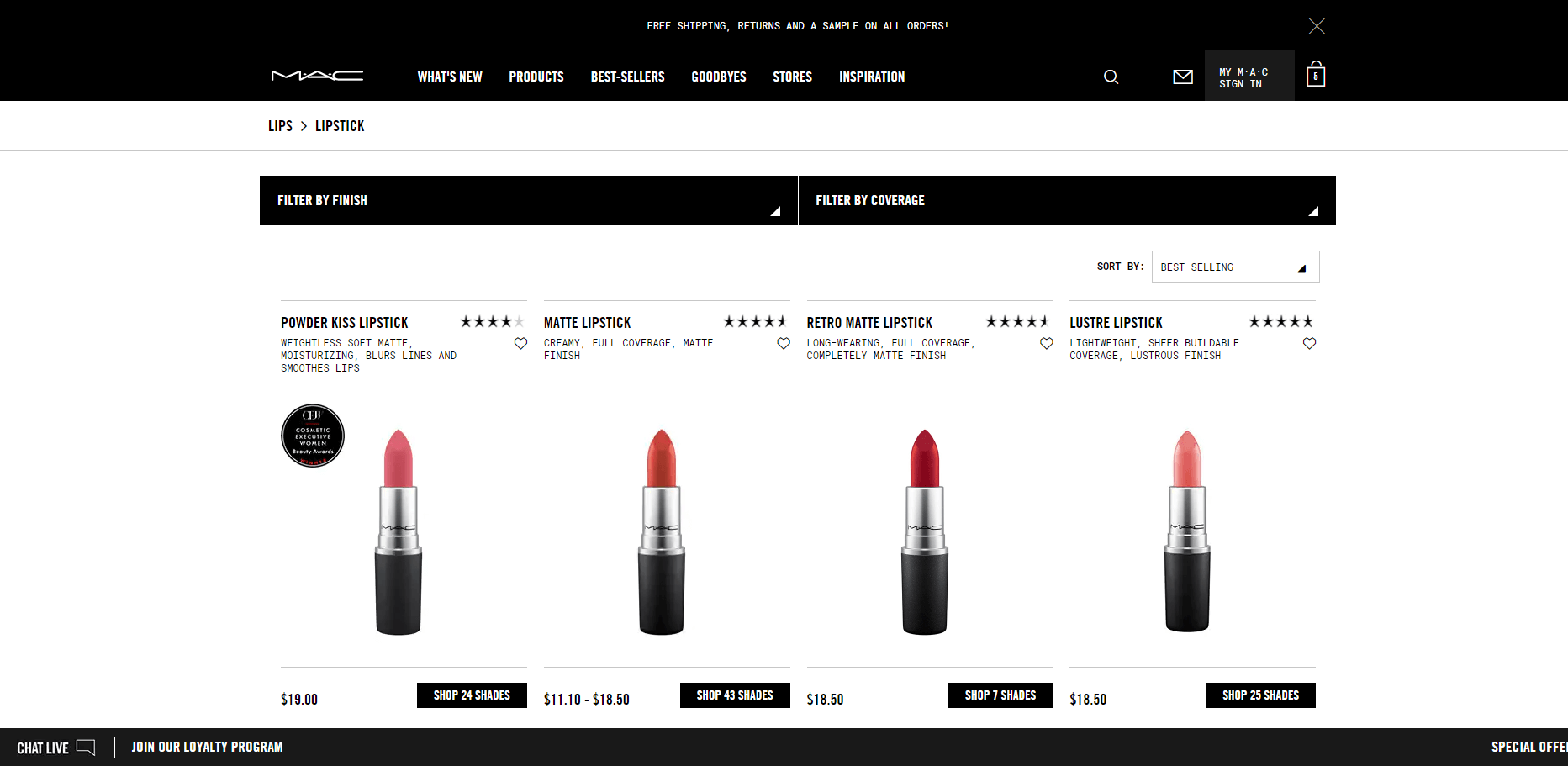
Task: Open the Stores menu
Action: [793, 77]
